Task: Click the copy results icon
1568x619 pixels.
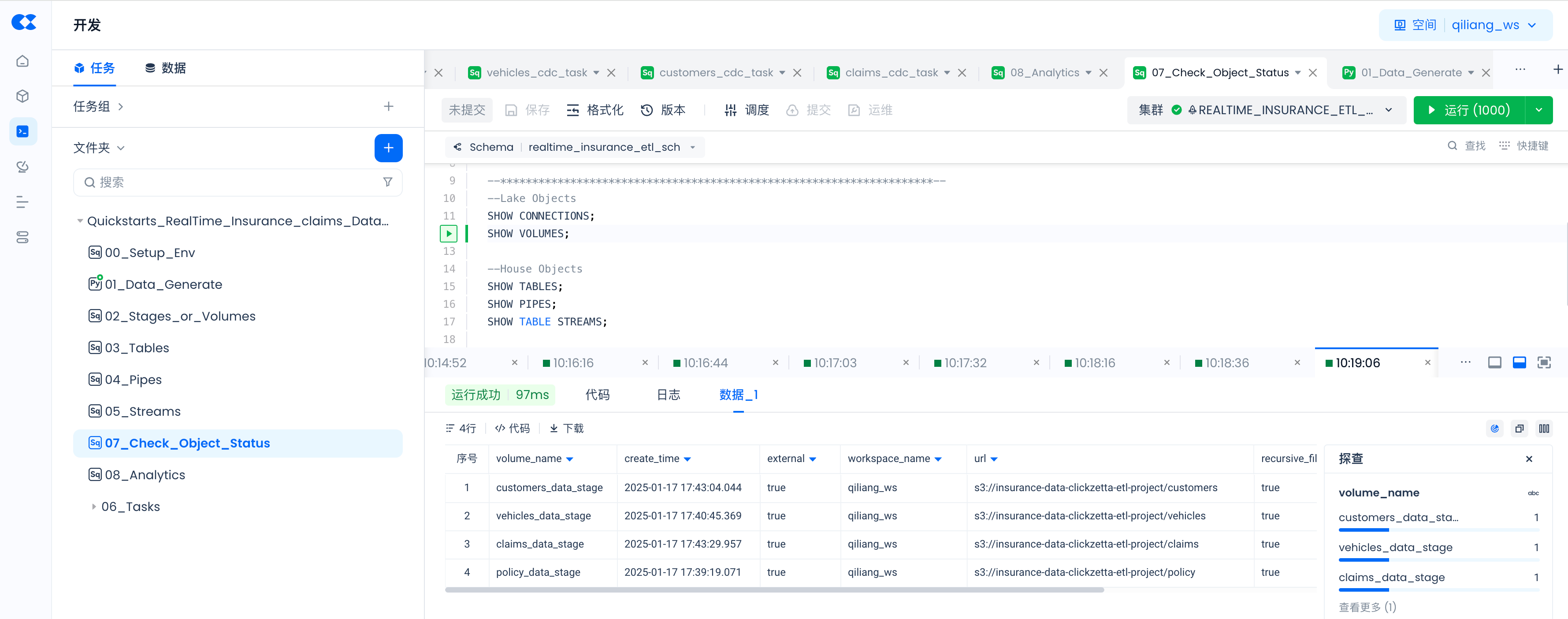Action: 1520,429
